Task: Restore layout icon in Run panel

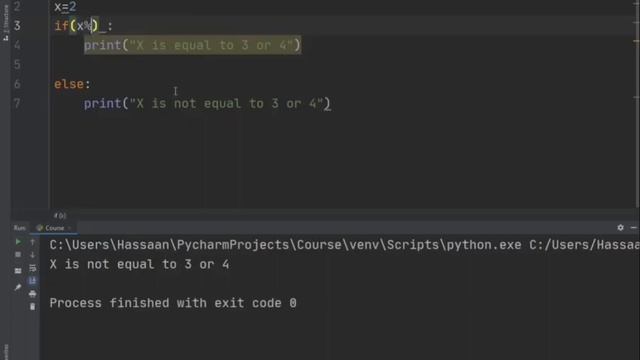Action: click(18, 270)
